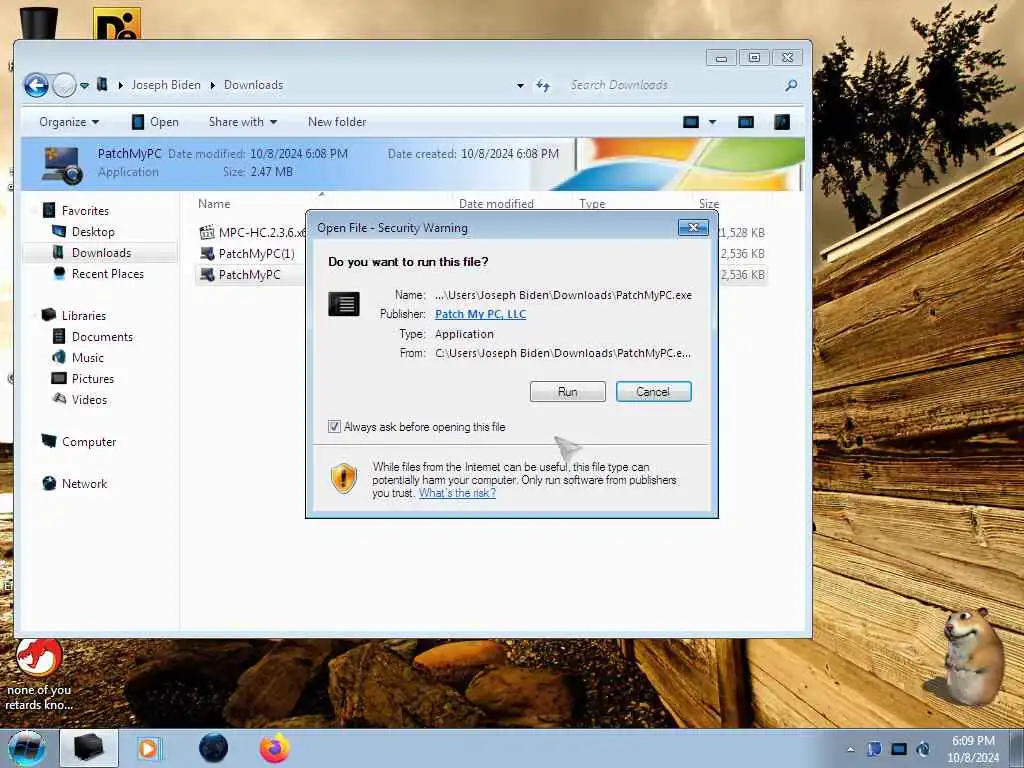Expand the address bar history dropdown
Viewport: 1024px width, 768px height.
[520, 86]
